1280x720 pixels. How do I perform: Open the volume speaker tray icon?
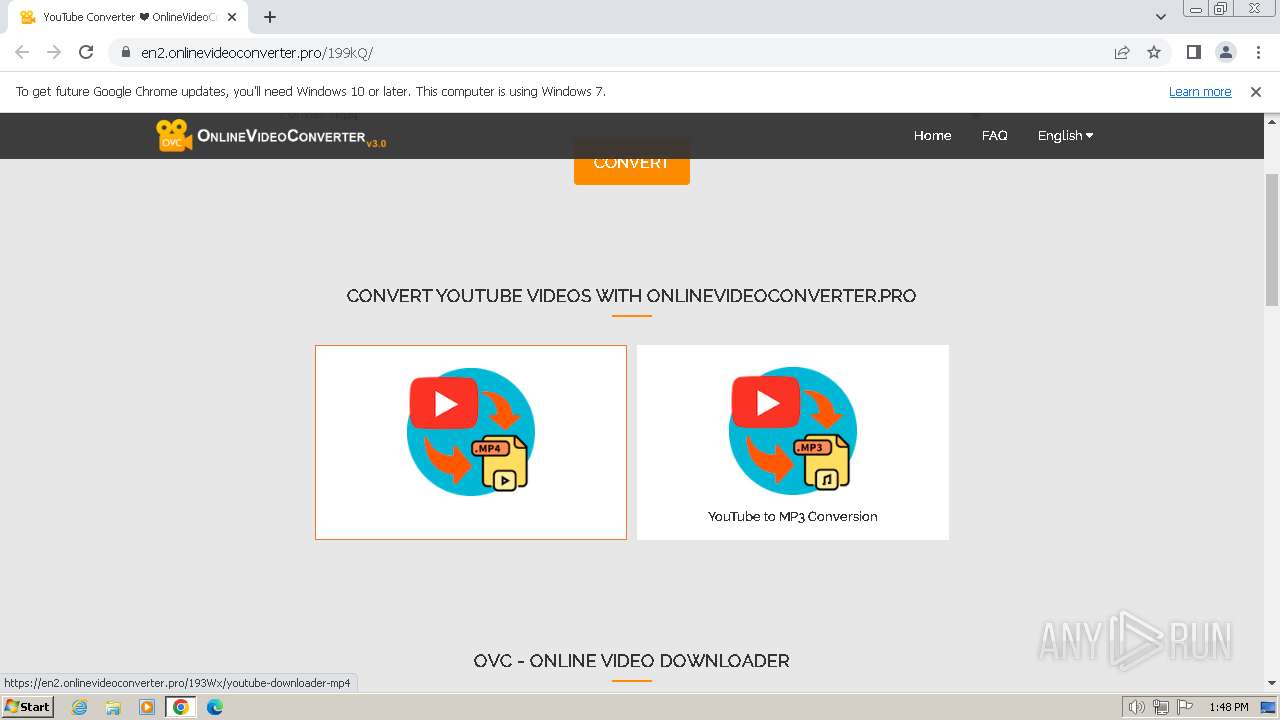click(1137, 707)
